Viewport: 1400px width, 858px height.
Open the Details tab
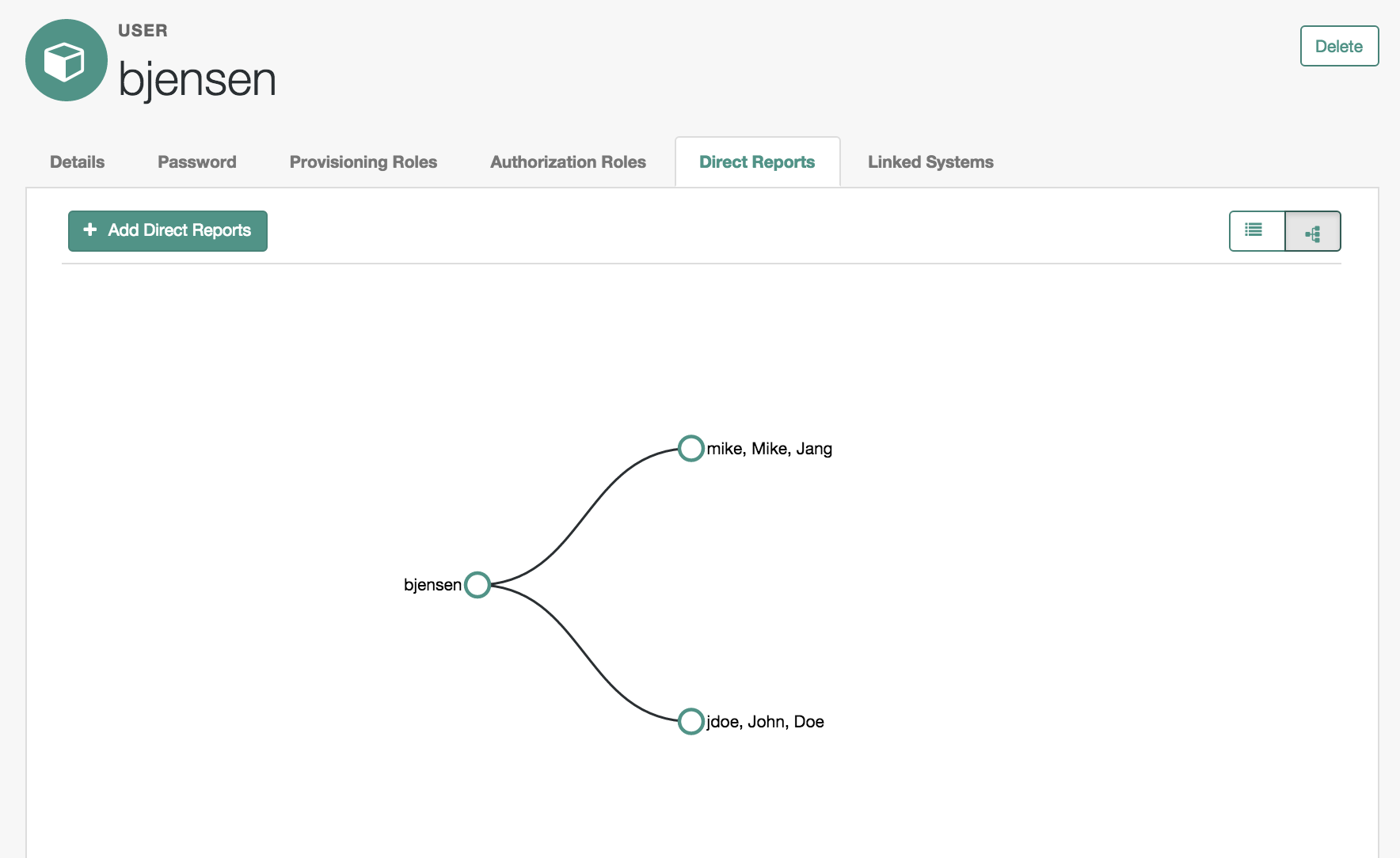[77, 162]
